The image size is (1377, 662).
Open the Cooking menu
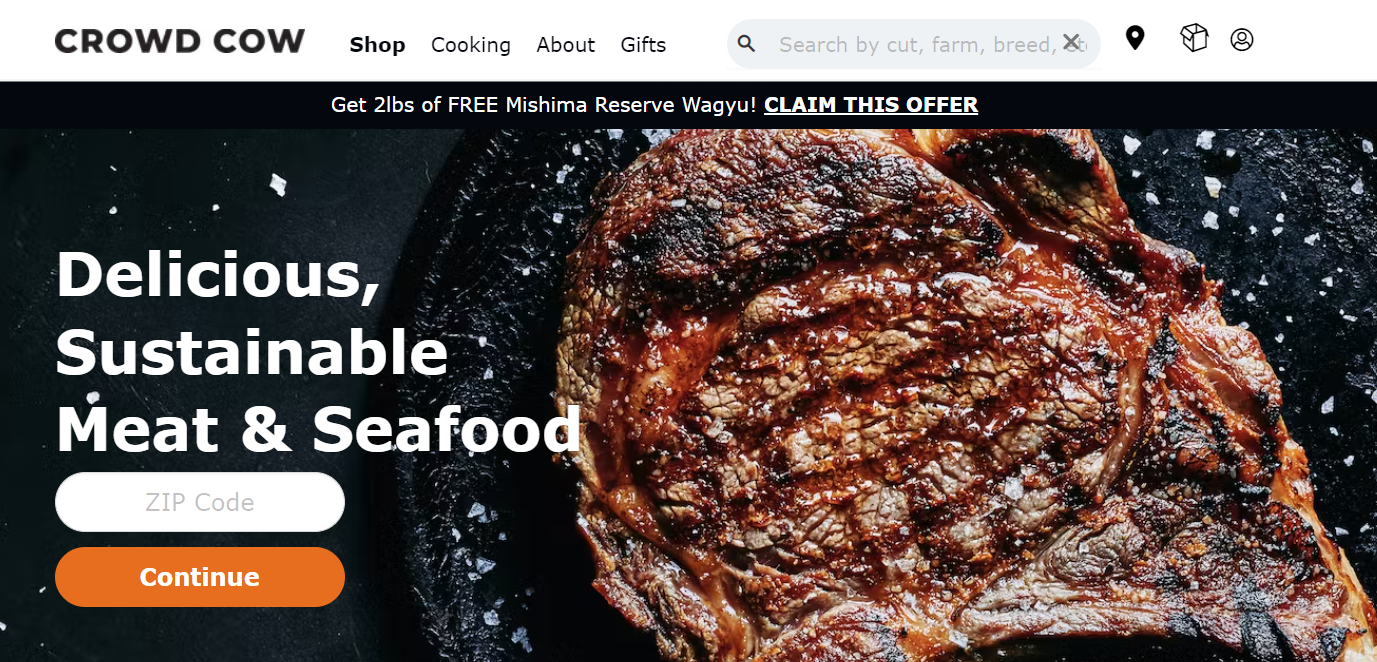[471, 45]
